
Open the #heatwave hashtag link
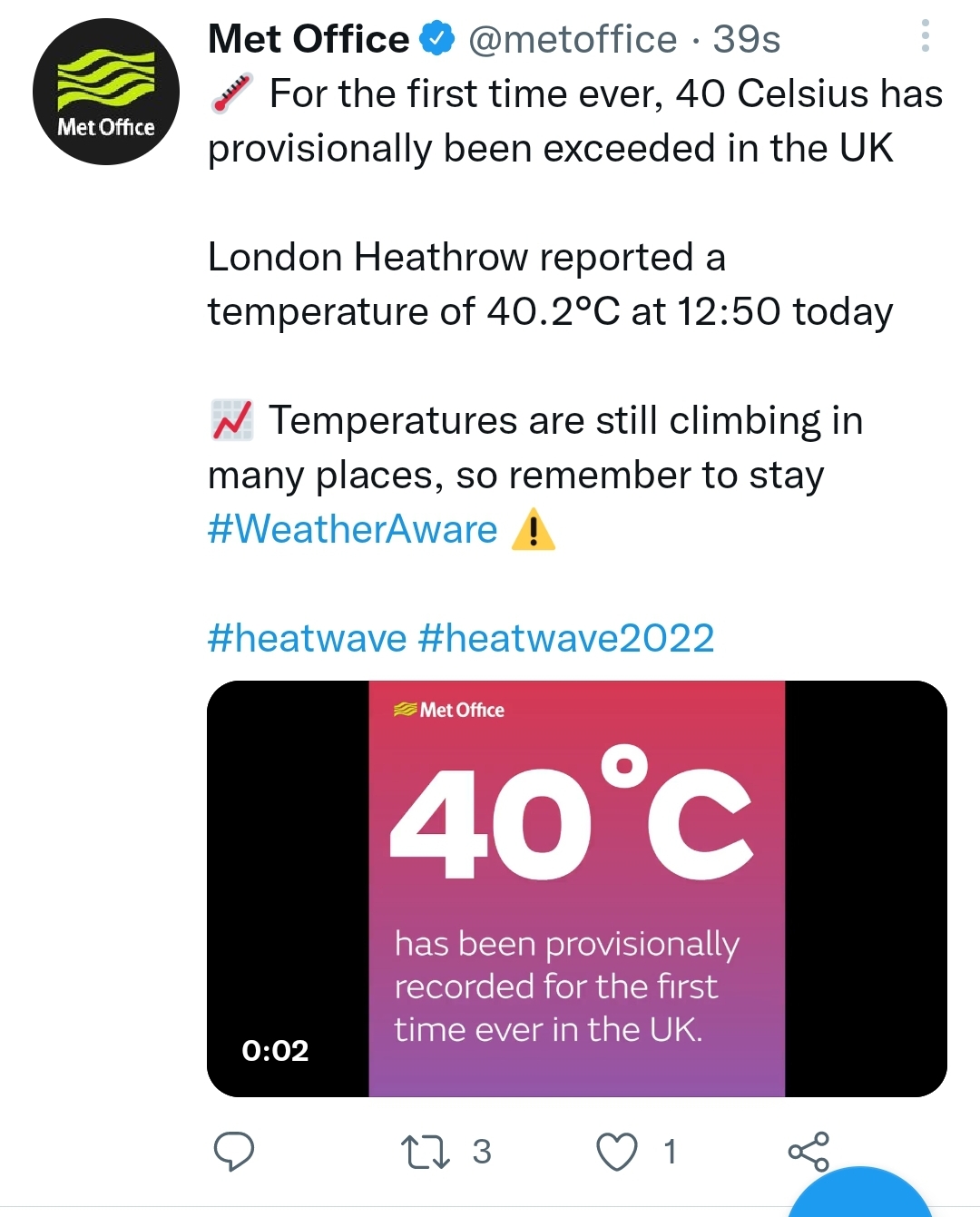click(x=307, y=638)
